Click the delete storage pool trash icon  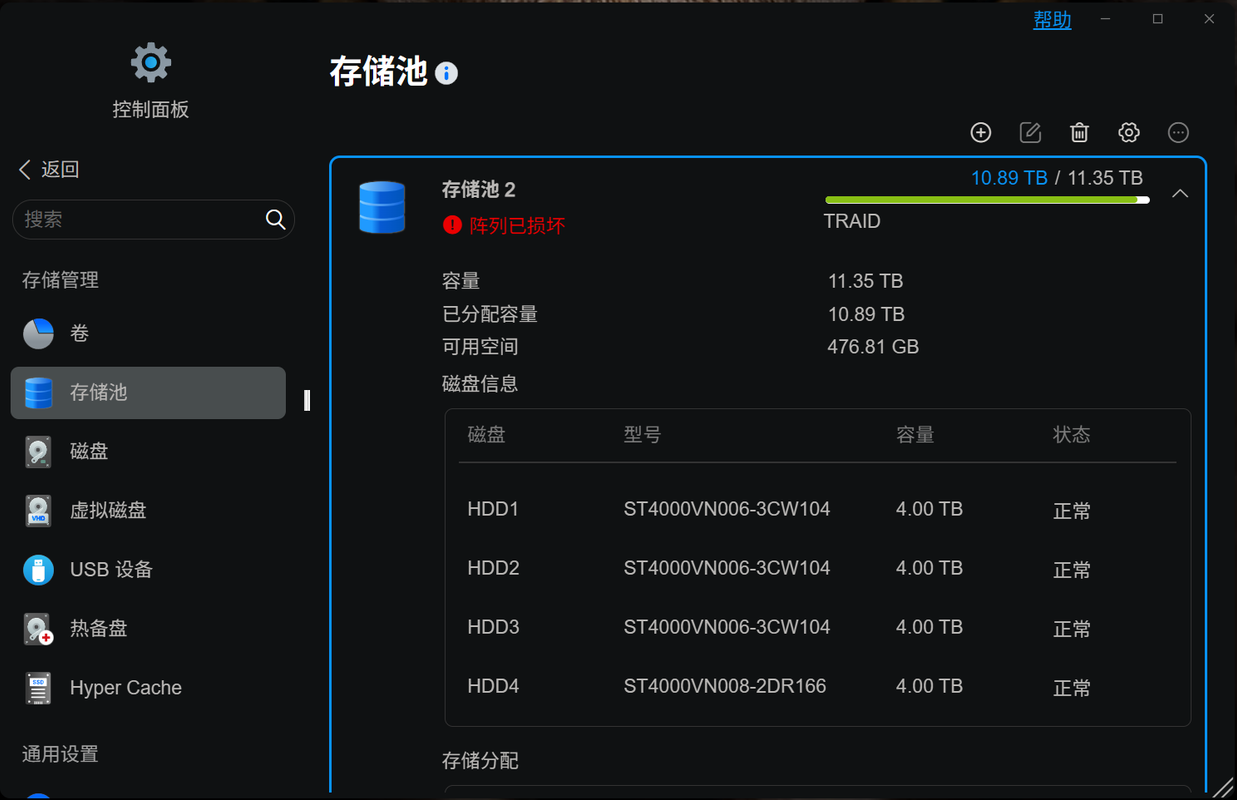pyautogui.click(x=1080, y=132)
